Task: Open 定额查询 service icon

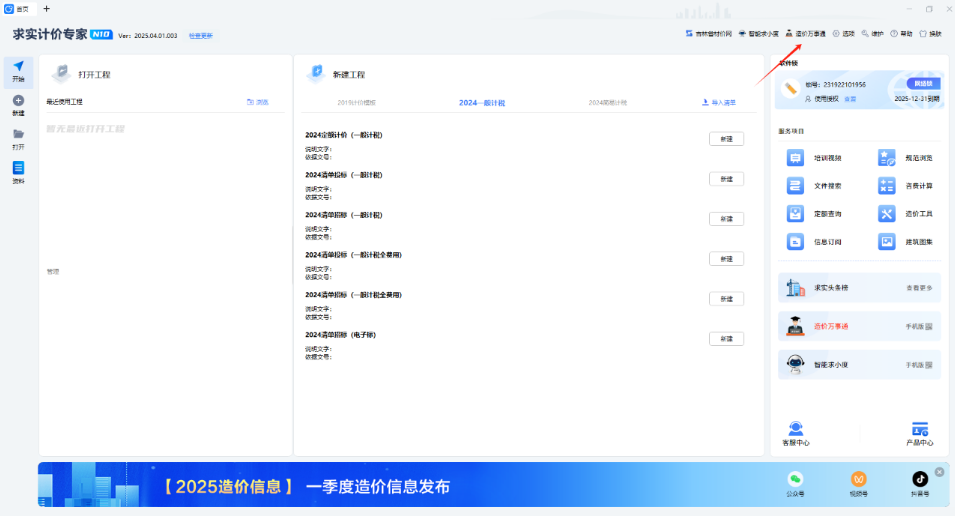Action: [795, 214]
